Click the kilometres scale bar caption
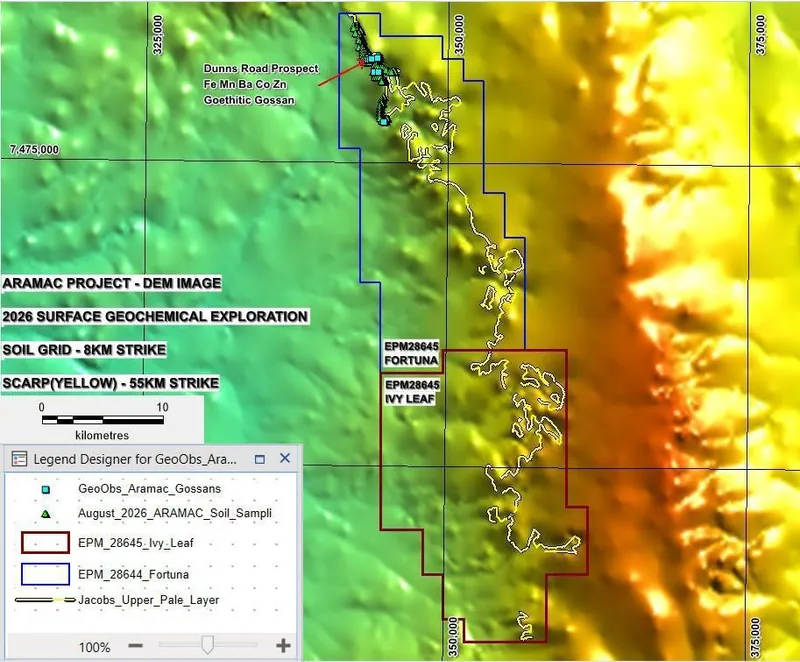800x662 pixels. (x=102, y=436)
